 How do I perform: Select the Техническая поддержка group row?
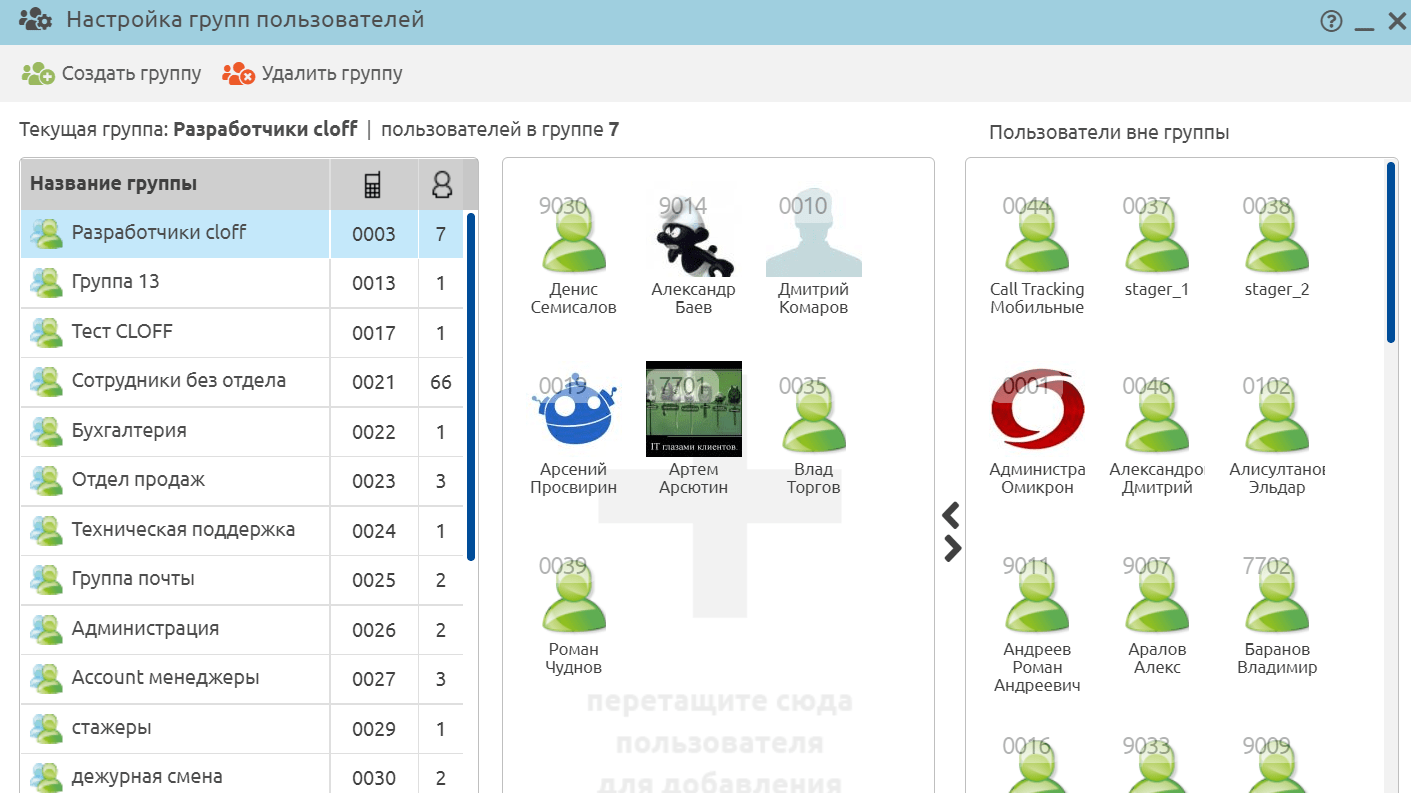click(183, 530)
